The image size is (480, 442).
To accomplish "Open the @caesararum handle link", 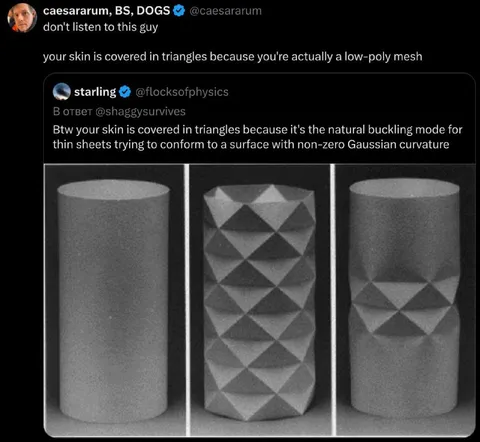I will 226,11.
